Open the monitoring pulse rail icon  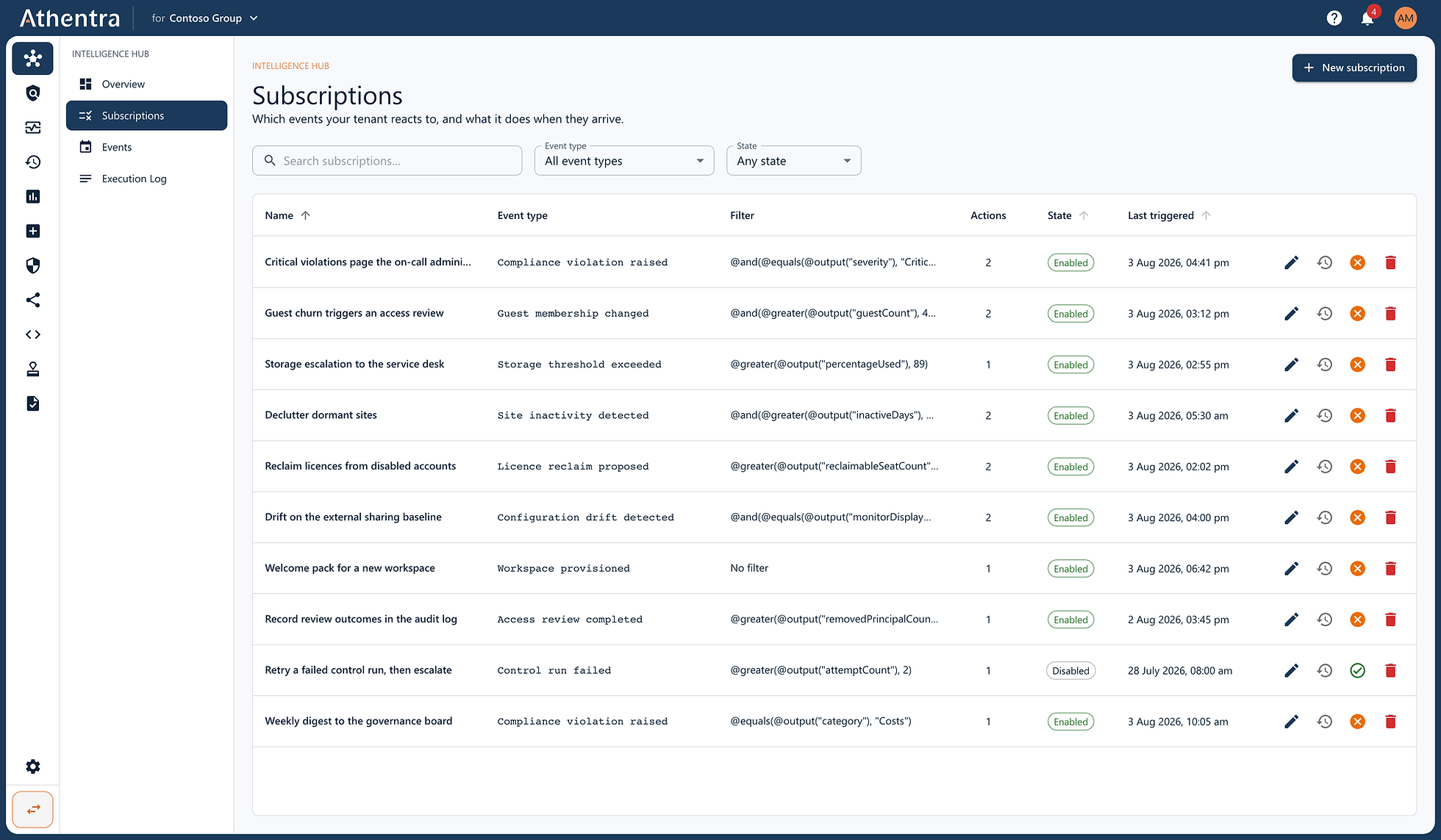point(32,127)
